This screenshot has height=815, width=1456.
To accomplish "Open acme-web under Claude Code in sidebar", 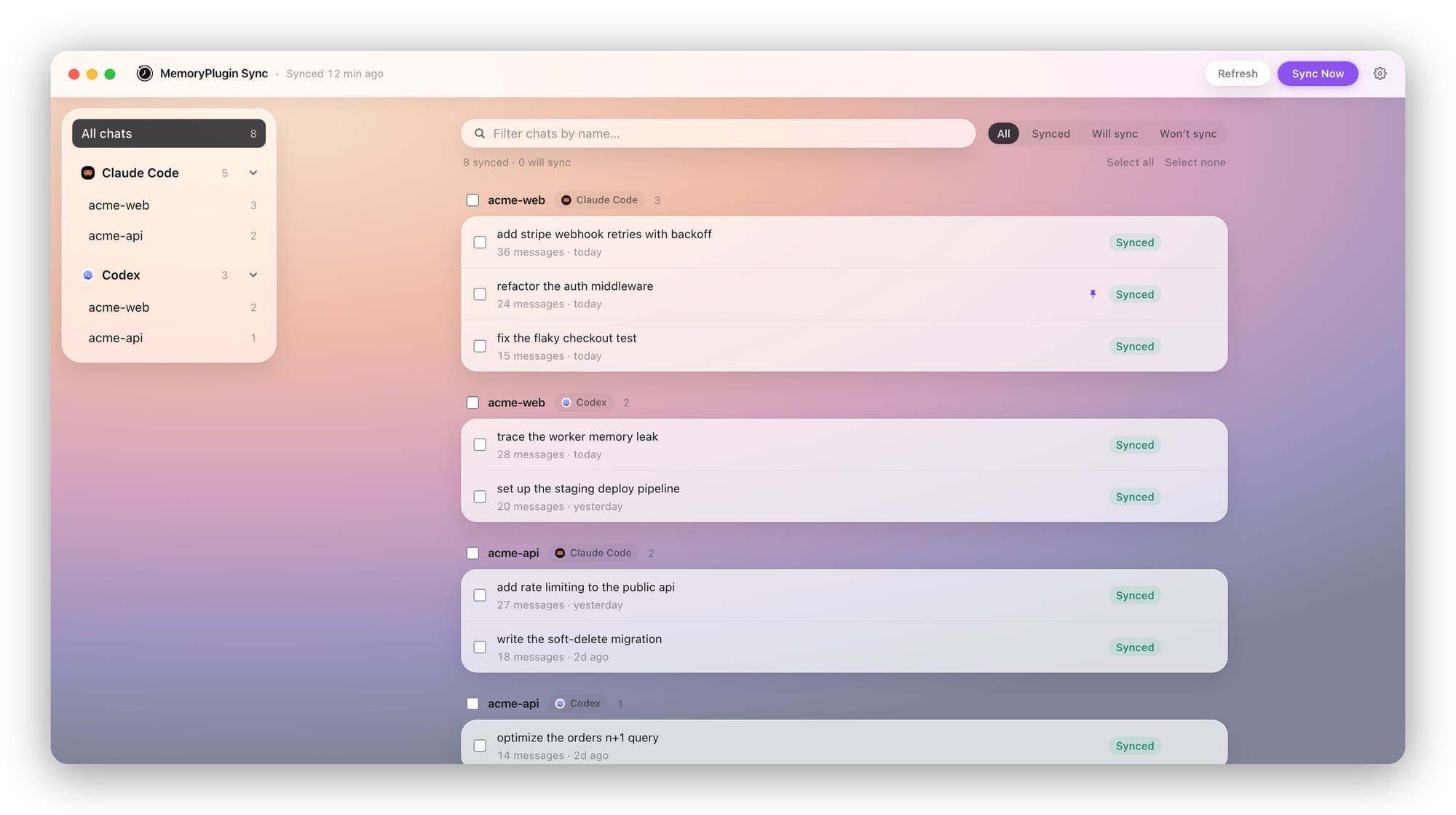I will point(169,205).
